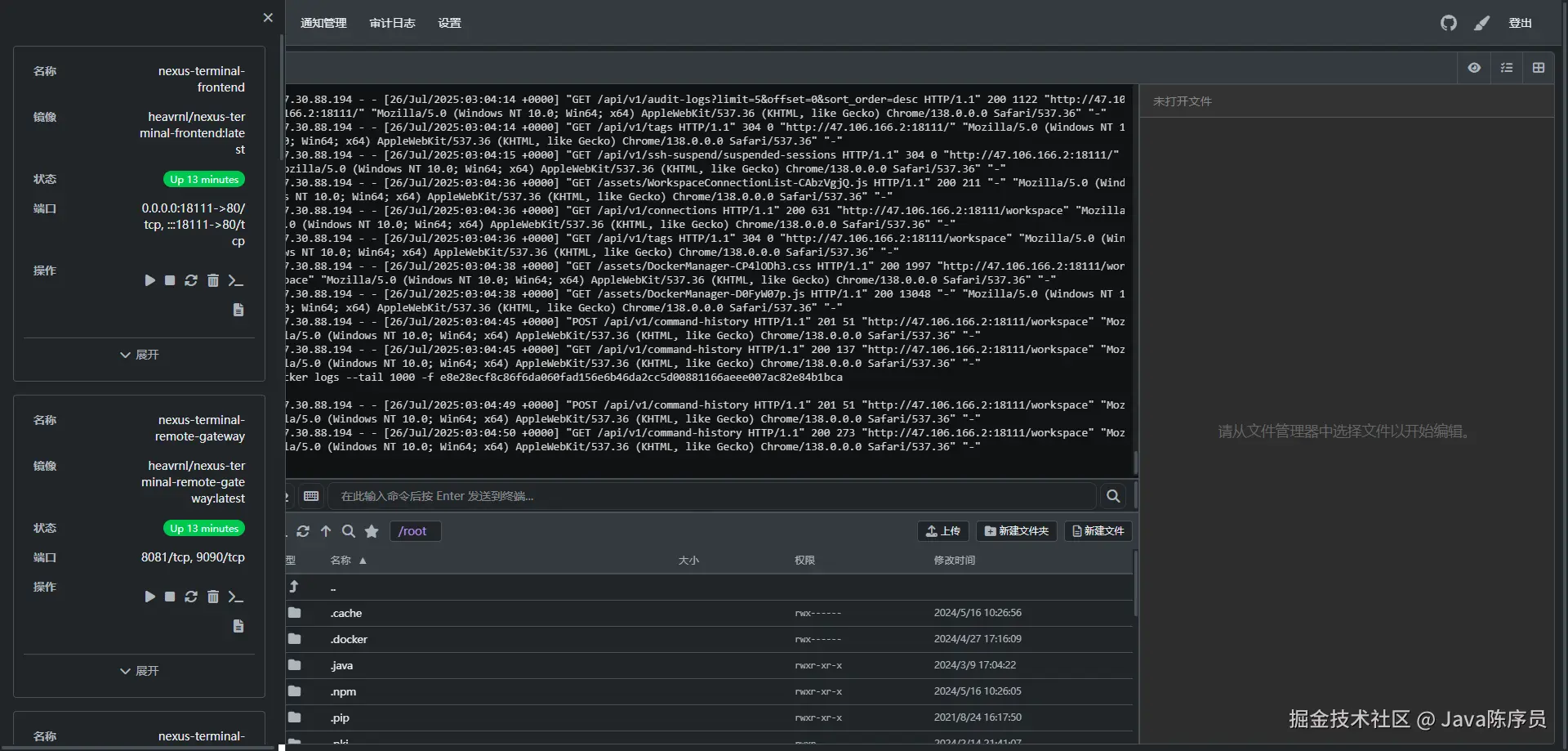Screen dimensions: 1568x751
Task: Add current path to favorites star
Action: (x=372, y=531)
